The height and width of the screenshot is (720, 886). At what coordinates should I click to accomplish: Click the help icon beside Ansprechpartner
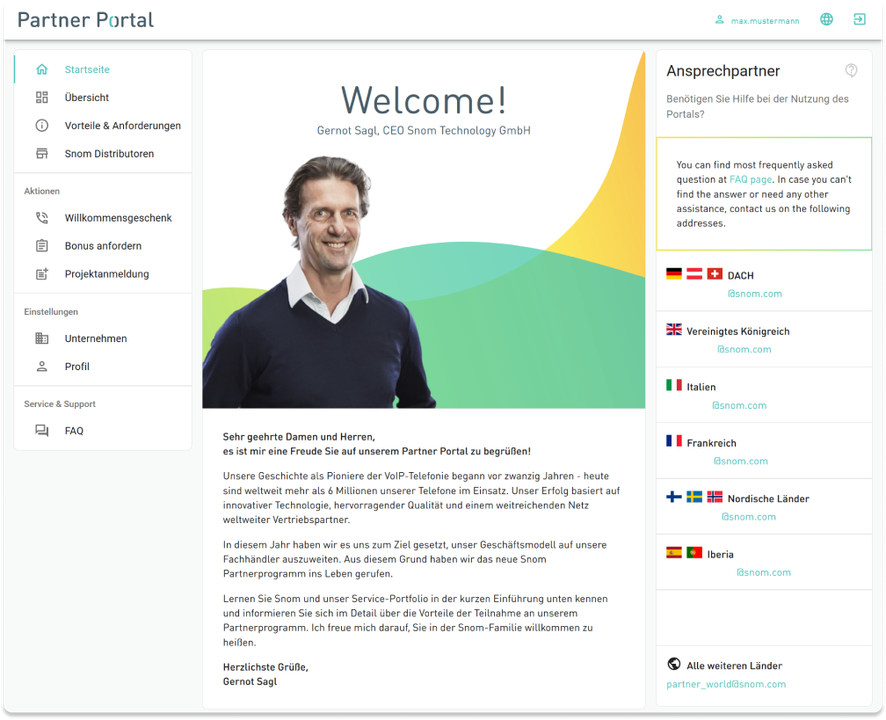[851, 71]
